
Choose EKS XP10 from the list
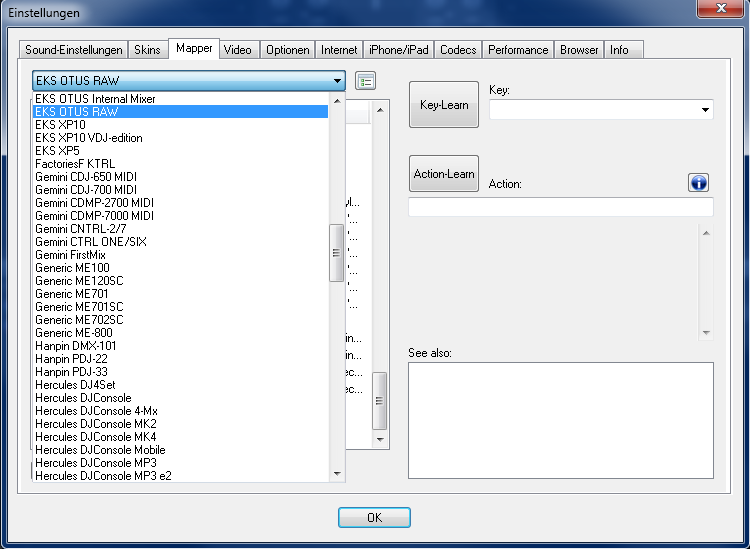coord(181,124)
